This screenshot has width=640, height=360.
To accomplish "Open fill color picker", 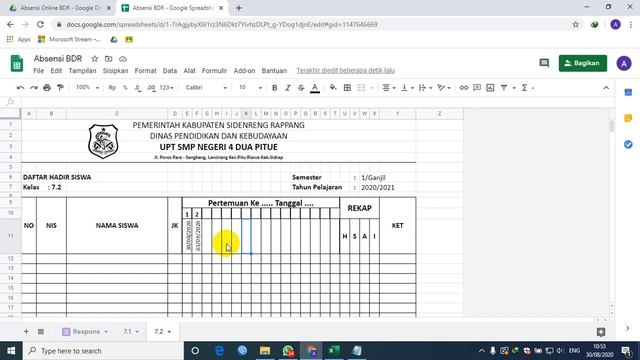I will click(333, 88).
